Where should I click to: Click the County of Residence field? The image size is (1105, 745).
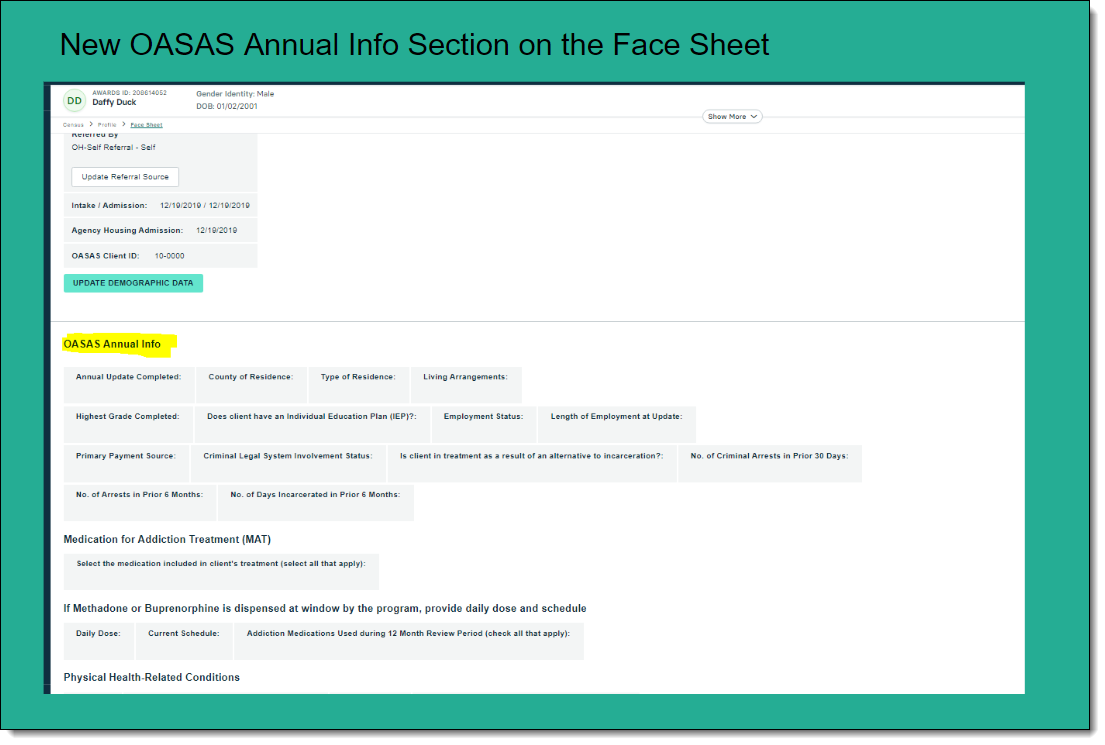[x=251, y=384]
